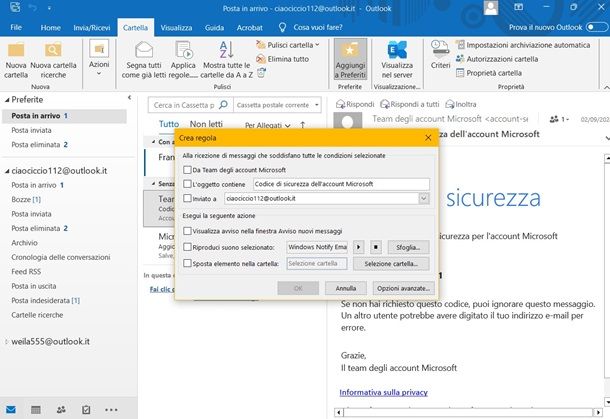This screenshot has height=419, width=610.
Task: Click the lightbulb Cosa vuoi fare icon
Action: (282, 27)
